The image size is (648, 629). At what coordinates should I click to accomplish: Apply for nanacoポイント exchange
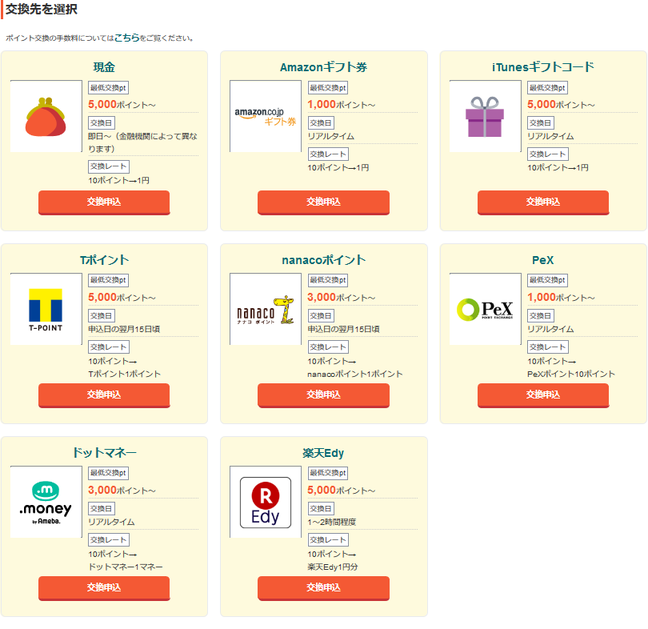pyautogui.click(x=324, y=395)
